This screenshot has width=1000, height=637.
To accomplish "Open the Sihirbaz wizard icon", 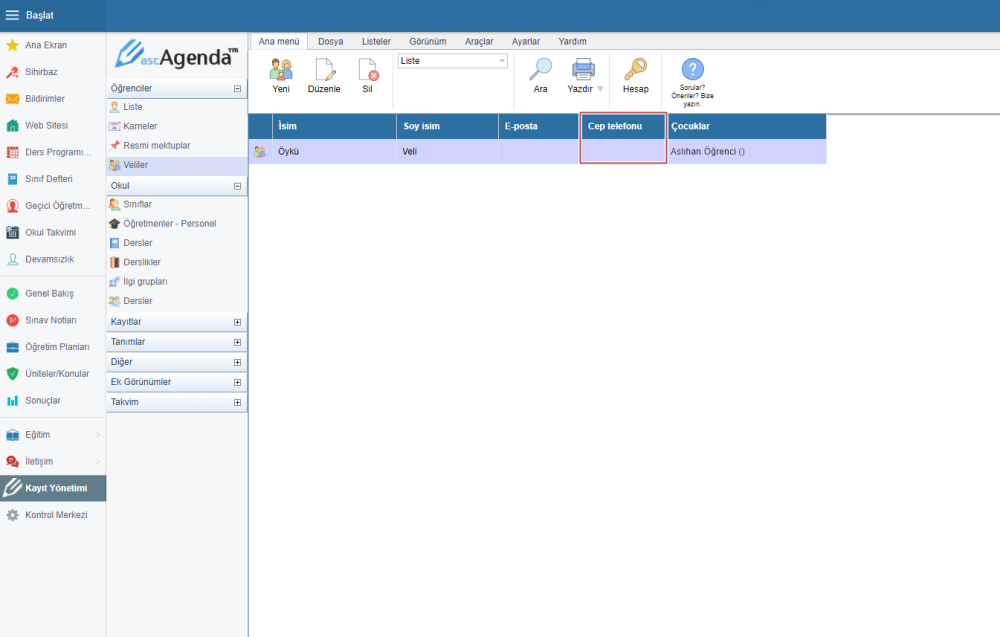I will (x=12, y=72).
